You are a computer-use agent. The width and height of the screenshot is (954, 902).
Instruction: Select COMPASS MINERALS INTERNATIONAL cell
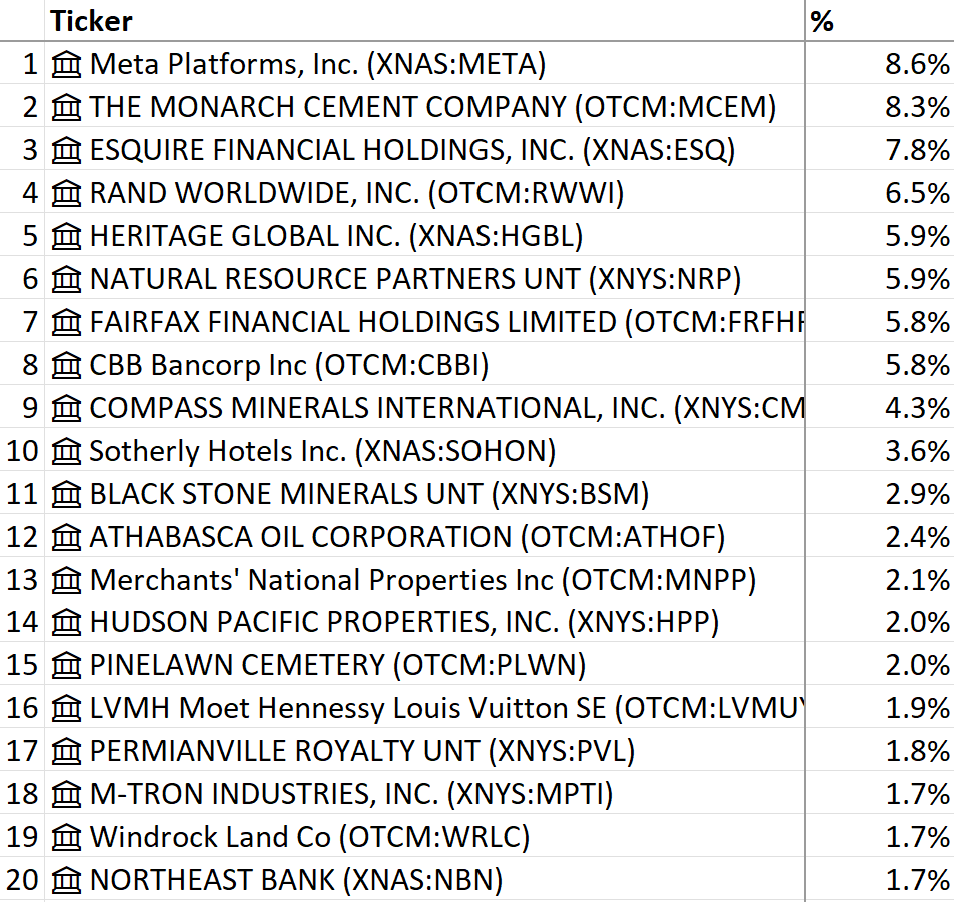pos(425,408)
